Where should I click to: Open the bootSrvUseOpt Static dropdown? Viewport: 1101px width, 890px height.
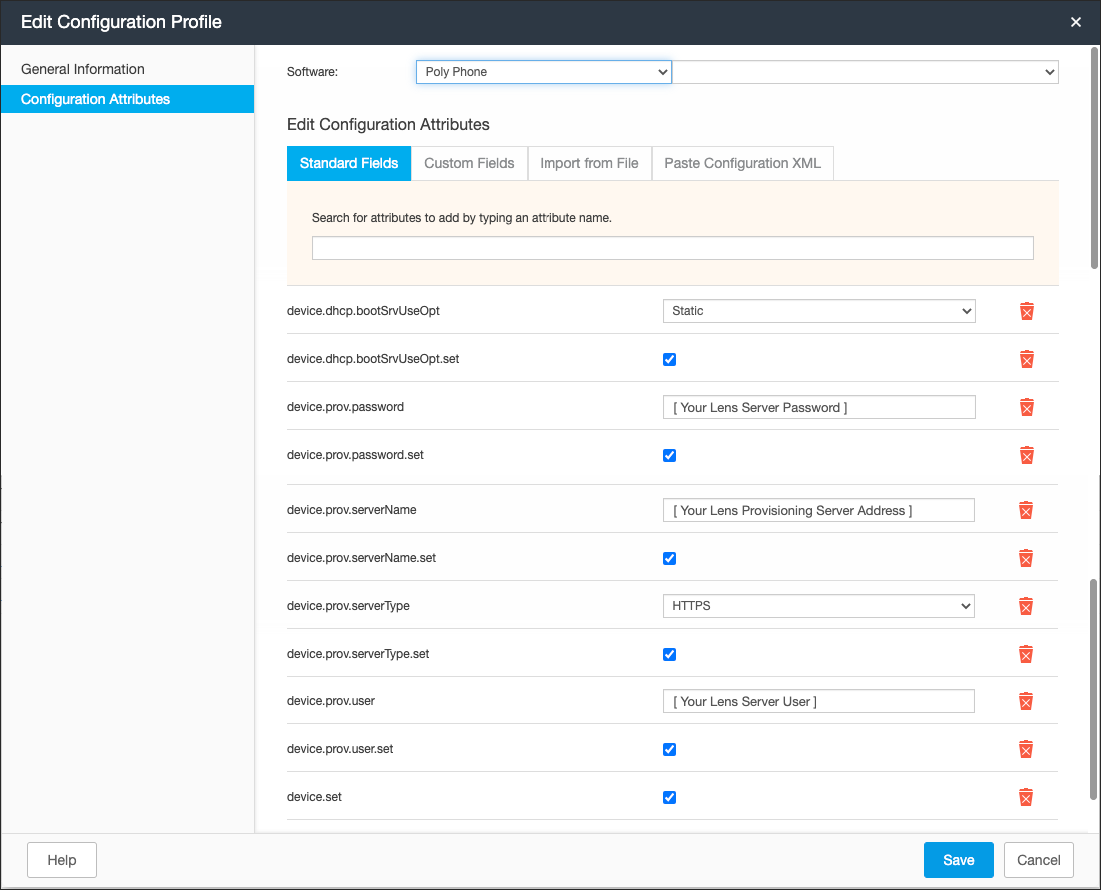819,311
